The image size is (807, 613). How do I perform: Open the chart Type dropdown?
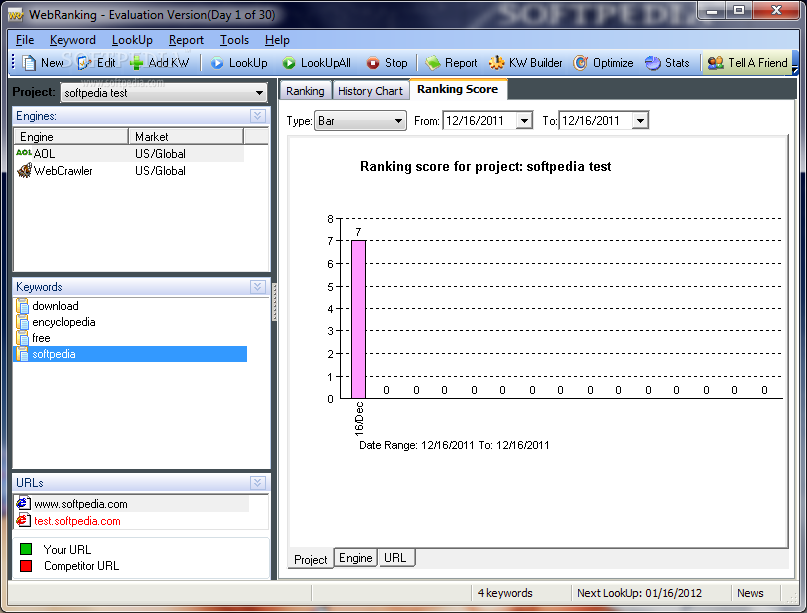point(360,121)
